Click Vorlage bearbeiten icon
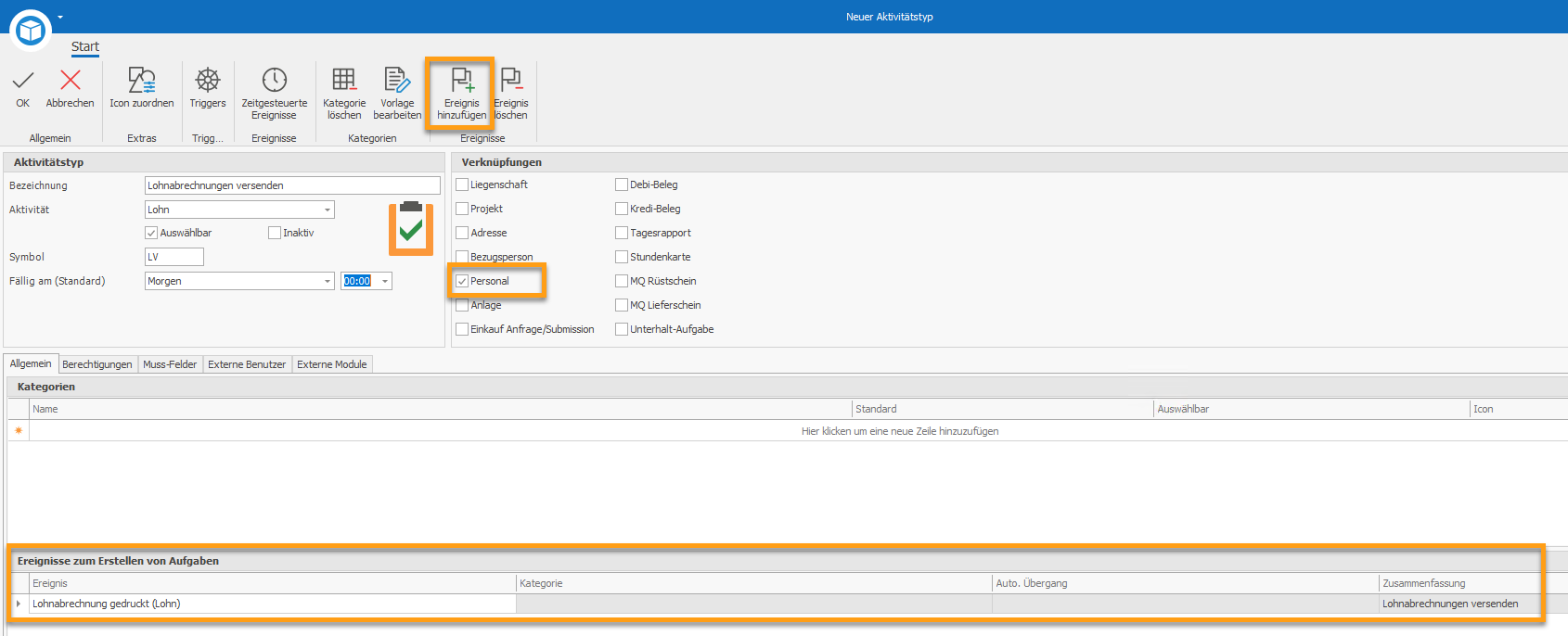Screen dimensions: 1568x636 click(397, 81)
